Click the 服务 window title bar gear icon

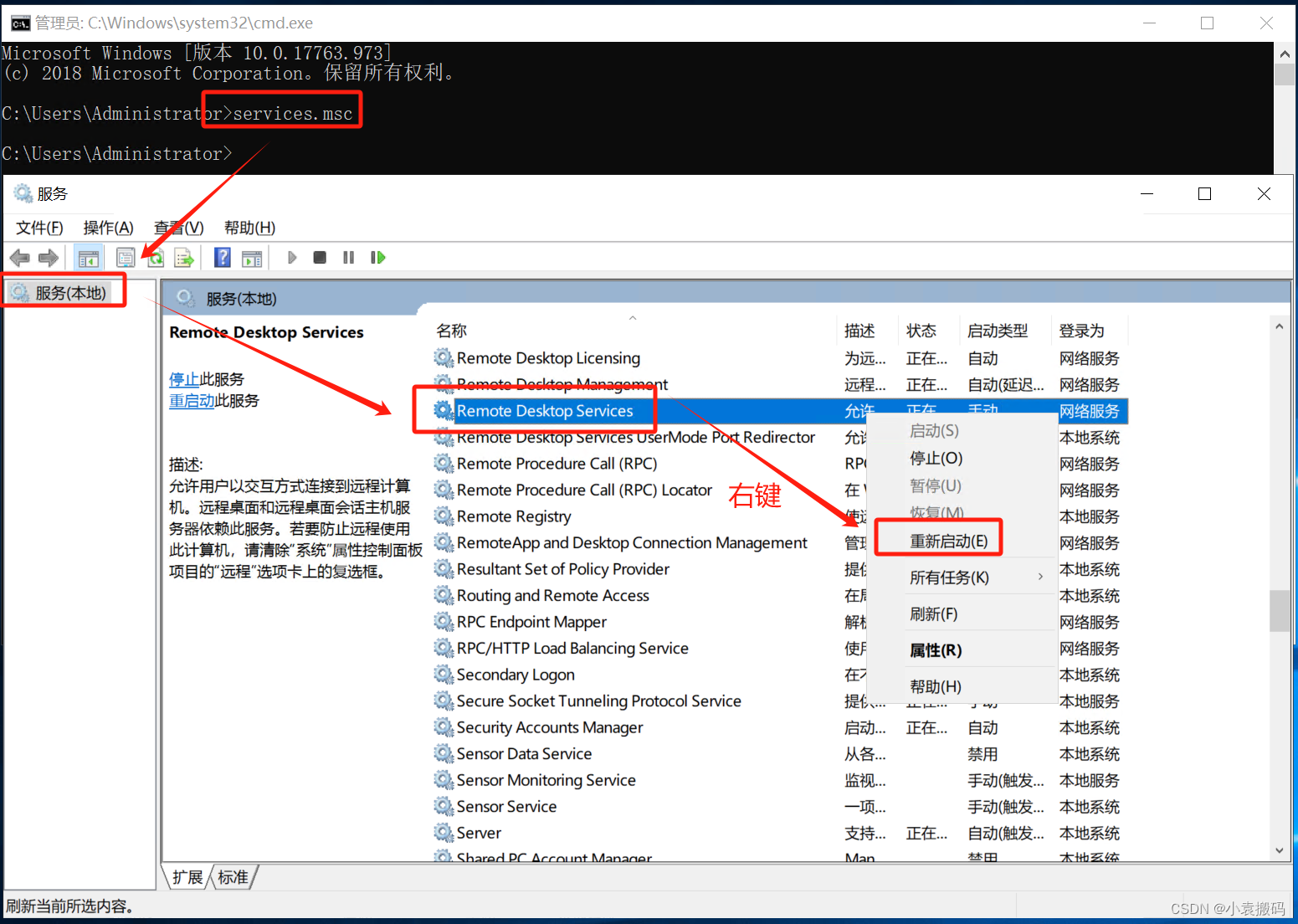pyautogui.click(x=23, y=193)
